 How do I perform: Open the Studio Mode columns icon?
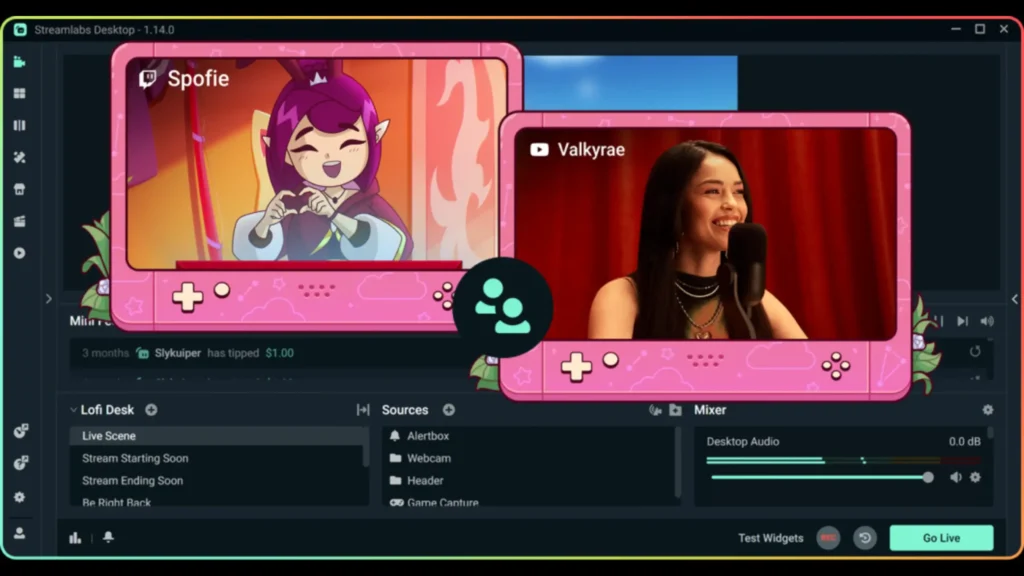[x=20, y=125]
